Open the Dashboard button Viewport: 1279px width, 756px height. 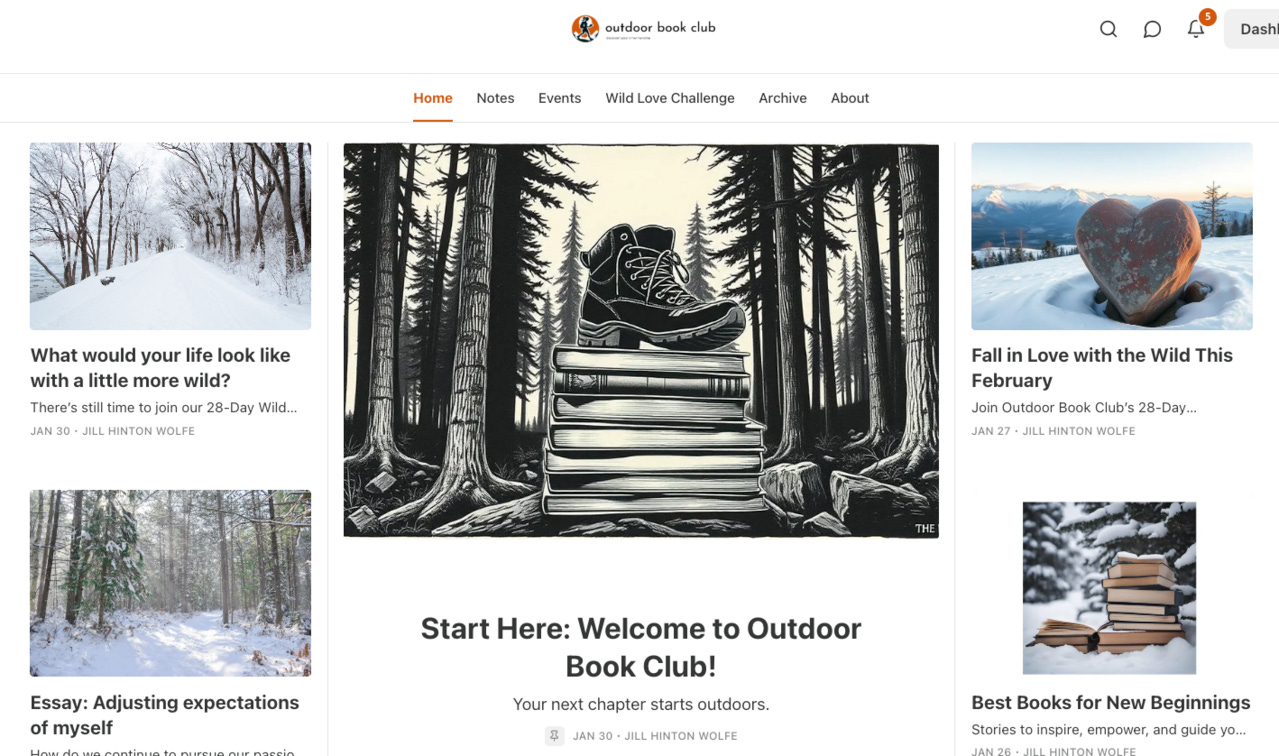pos(1252,29)
